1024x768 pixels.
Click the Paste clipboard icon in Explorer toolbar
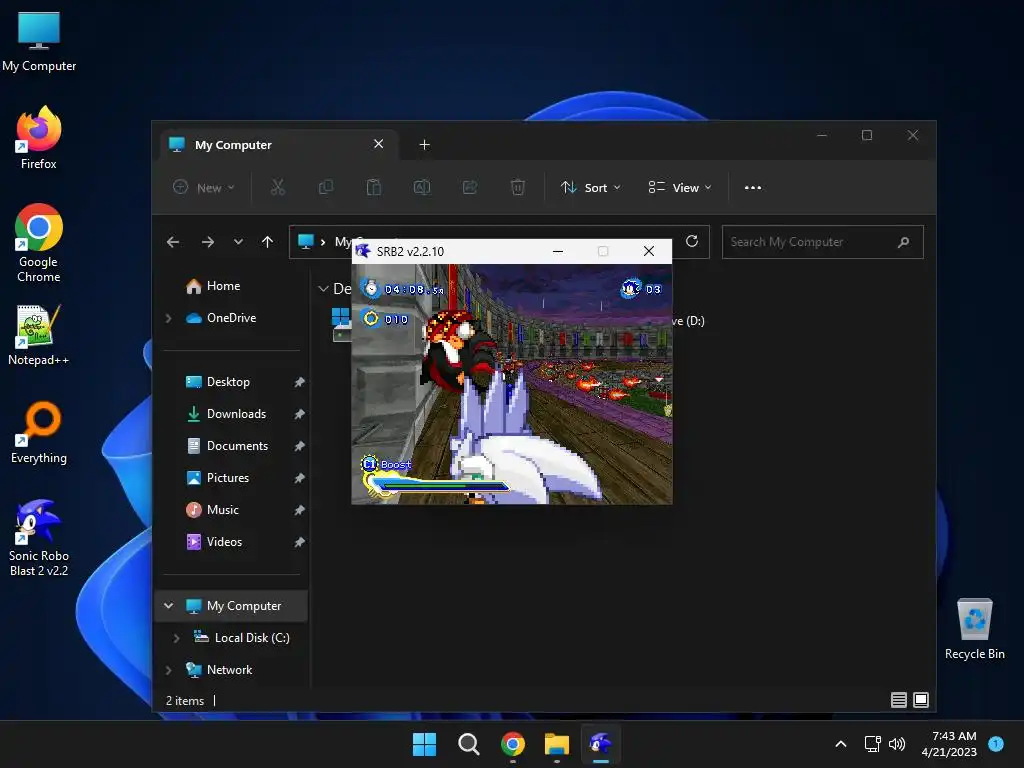coord(374,187)
